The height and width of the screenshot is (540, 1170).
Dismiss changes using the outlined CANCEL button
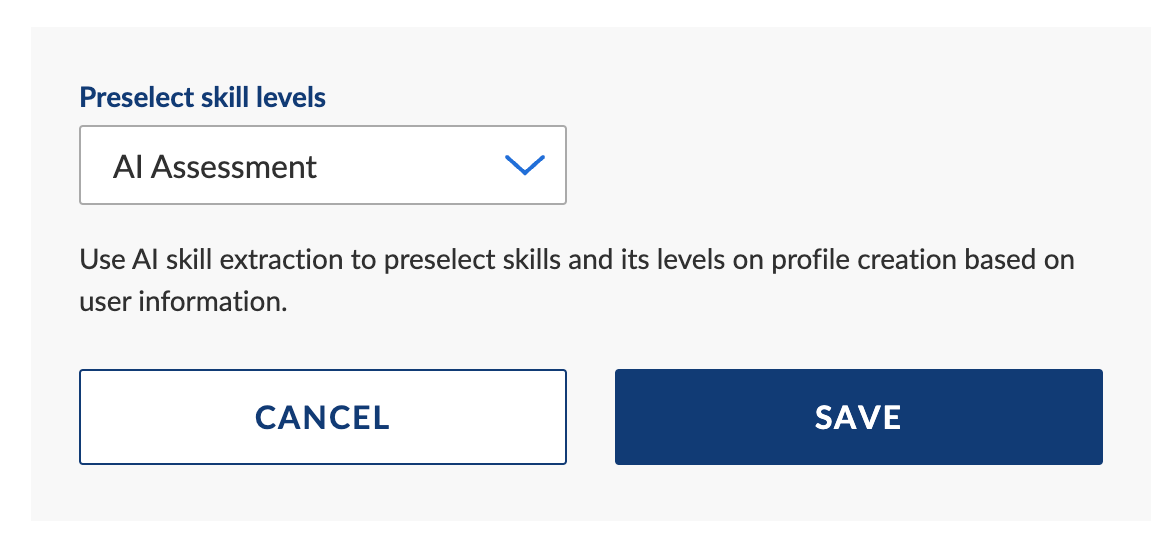[x=322, y=417]
